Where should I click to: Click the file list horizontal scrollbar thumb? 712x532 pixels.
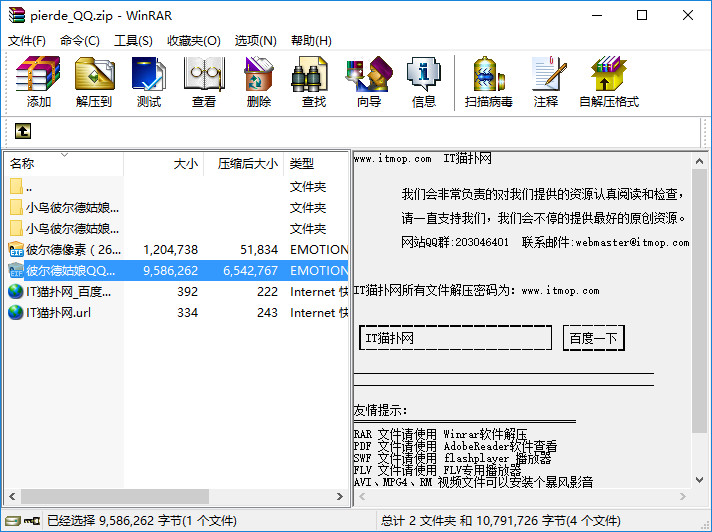pos(115,496)
